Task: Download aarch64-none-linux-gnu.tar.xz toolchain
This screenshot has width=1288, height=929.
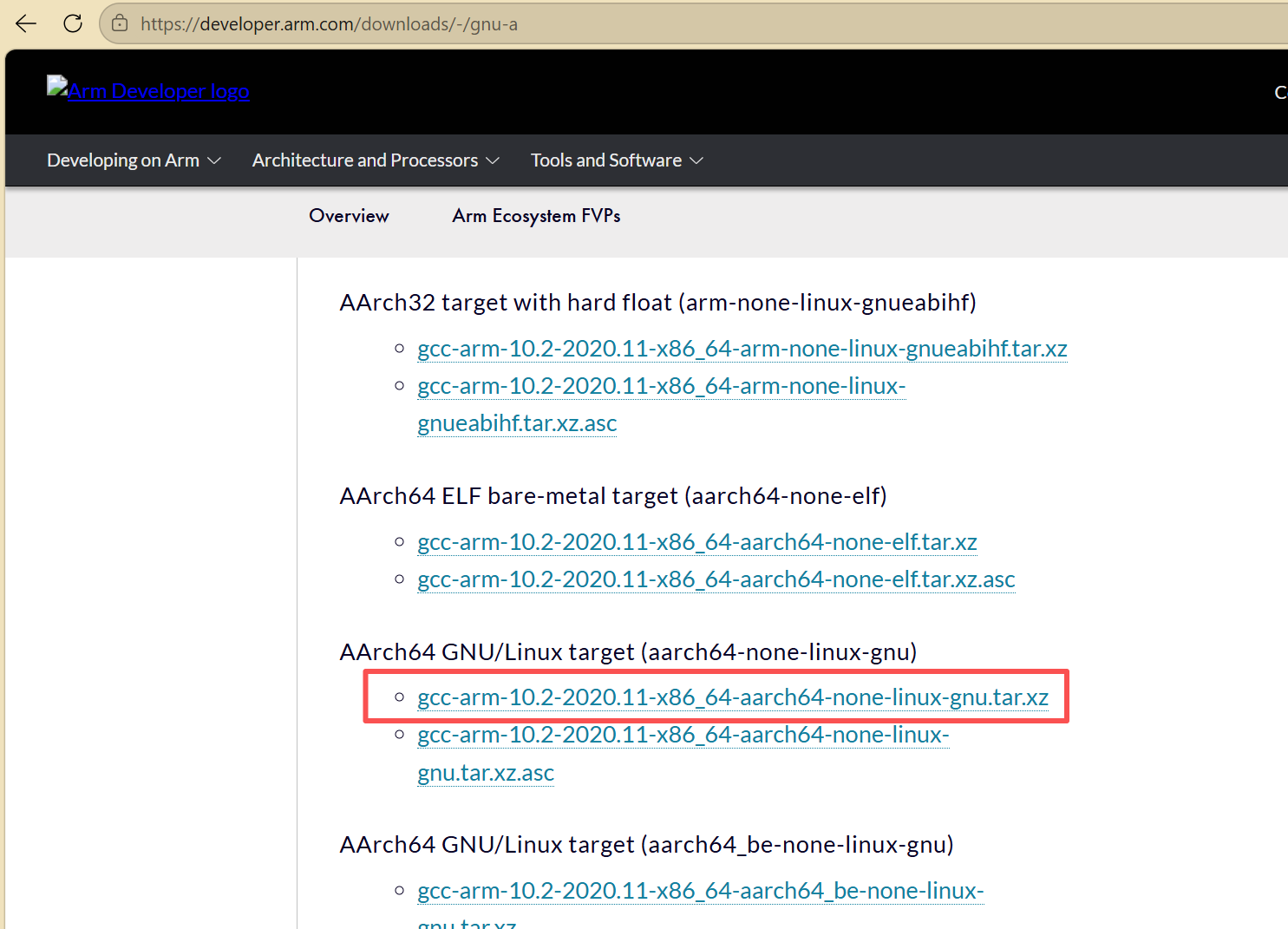Action: [733, 697]
